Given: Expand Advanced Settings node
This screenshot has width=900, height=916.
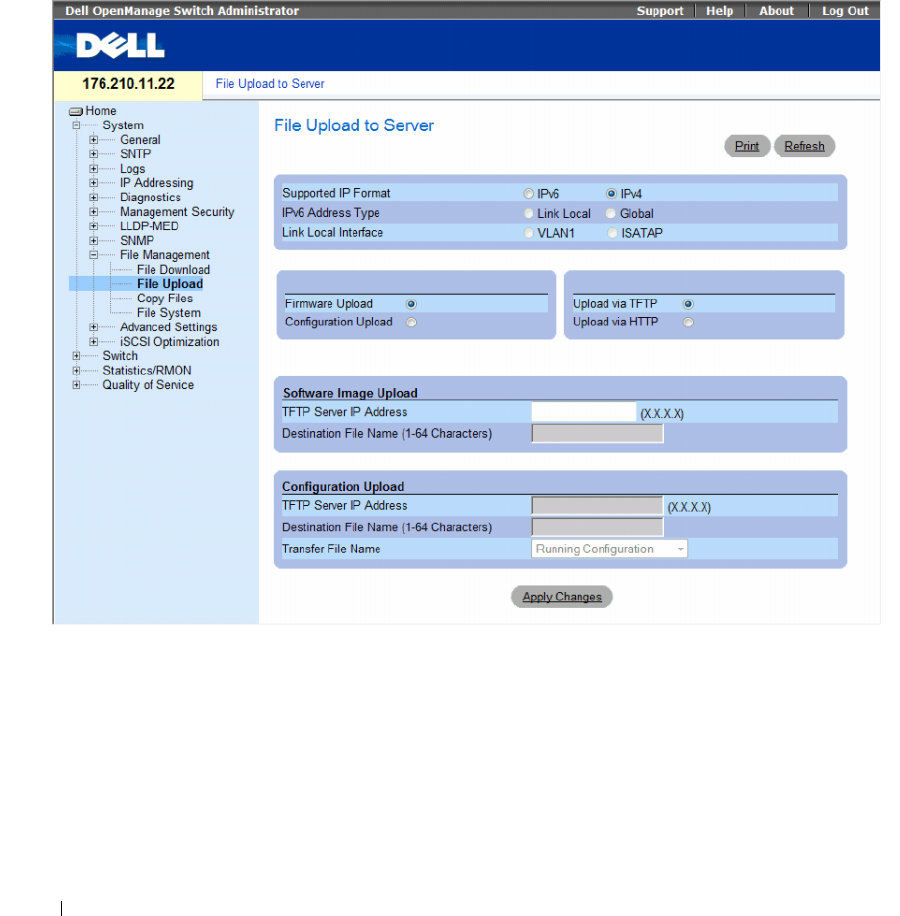Looking at the screenshot, I should coord(93,327).
